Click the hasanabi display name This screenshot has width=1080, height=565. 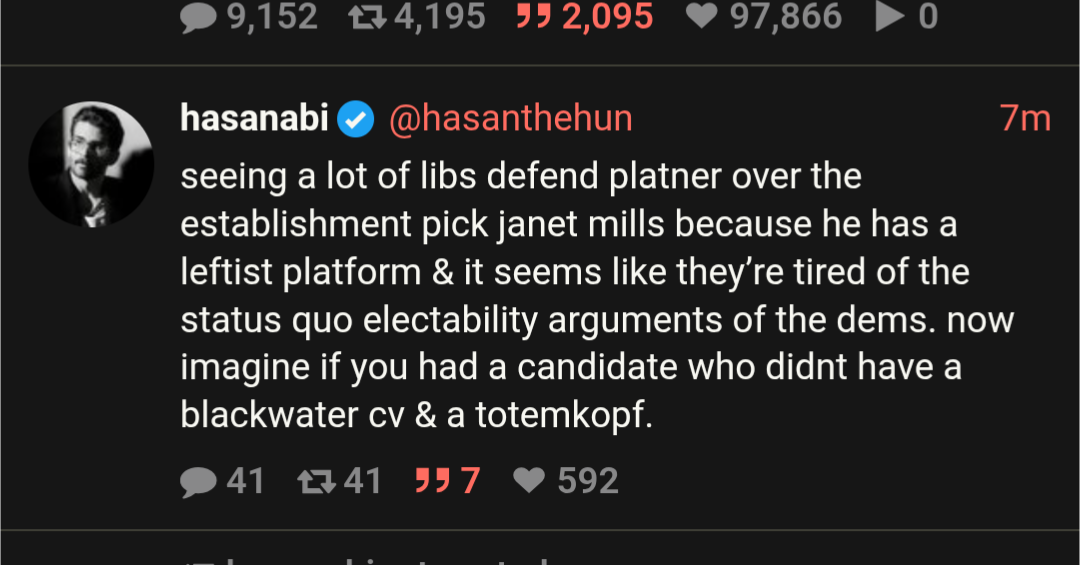click(254, 119)
